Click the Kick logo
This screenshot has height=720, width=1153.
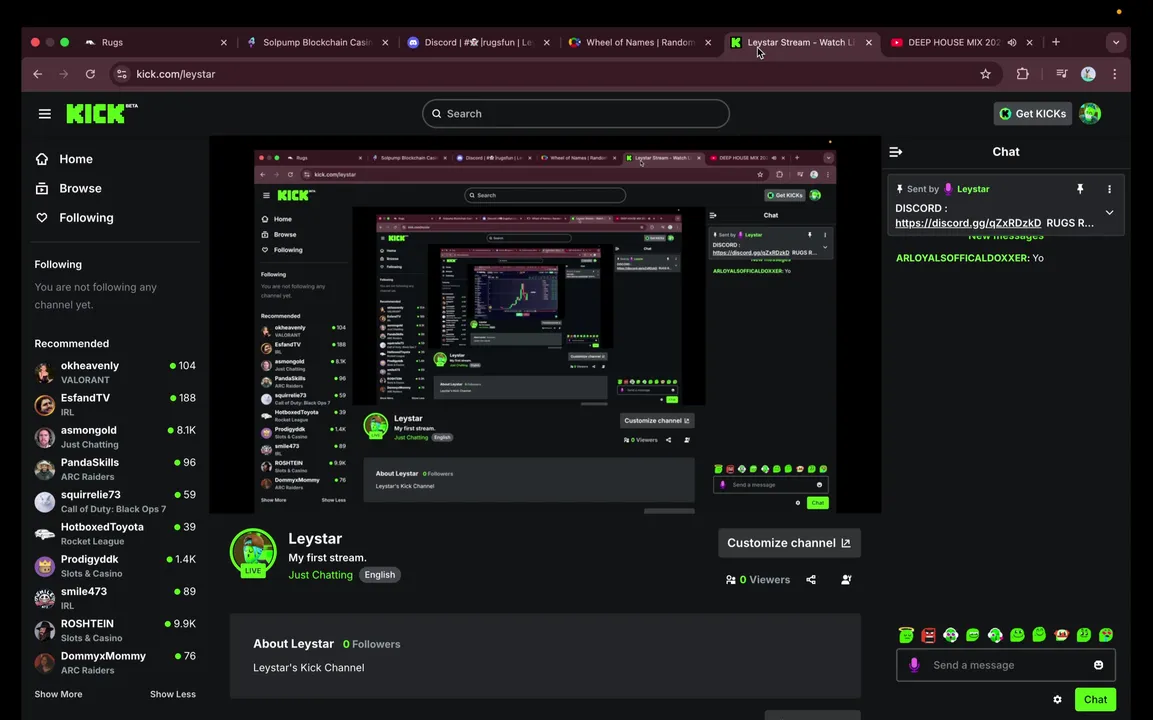tap(101, 113)
